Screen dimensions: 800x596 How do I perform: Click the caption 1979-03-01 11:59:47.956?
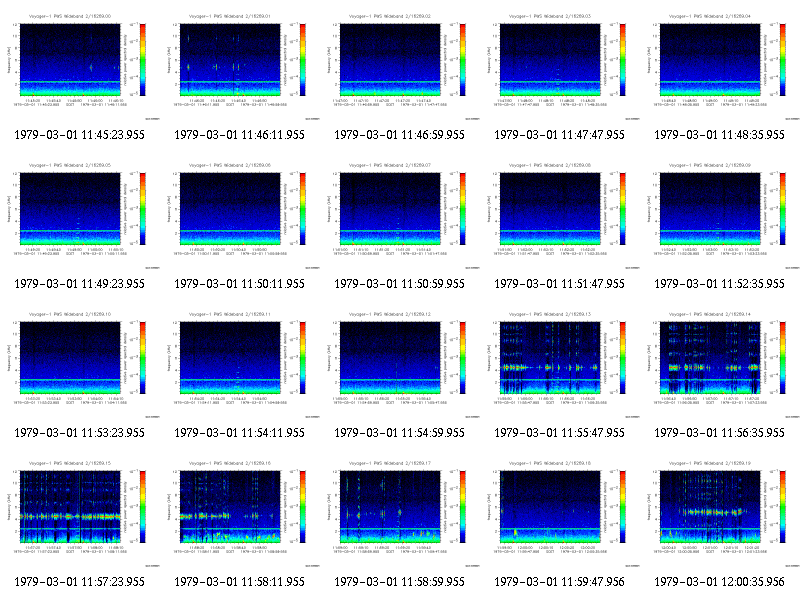559,582
